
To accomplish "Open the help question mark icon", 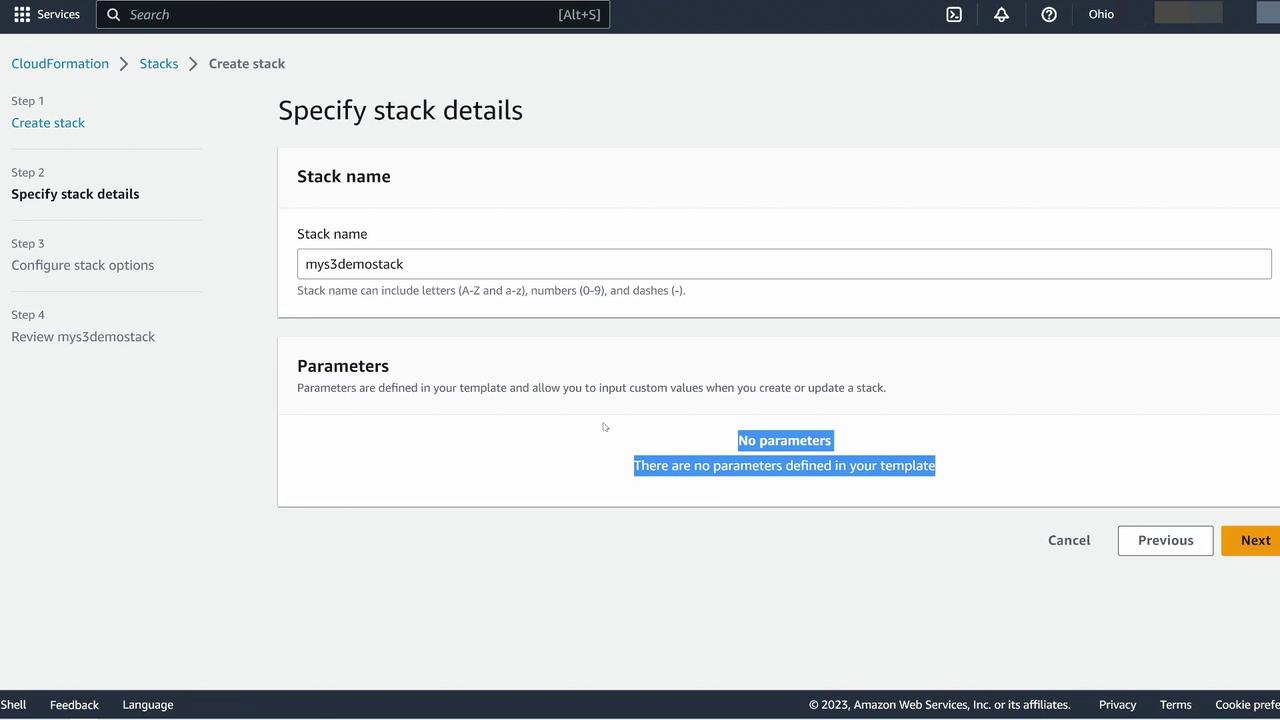I will 1048,14.
